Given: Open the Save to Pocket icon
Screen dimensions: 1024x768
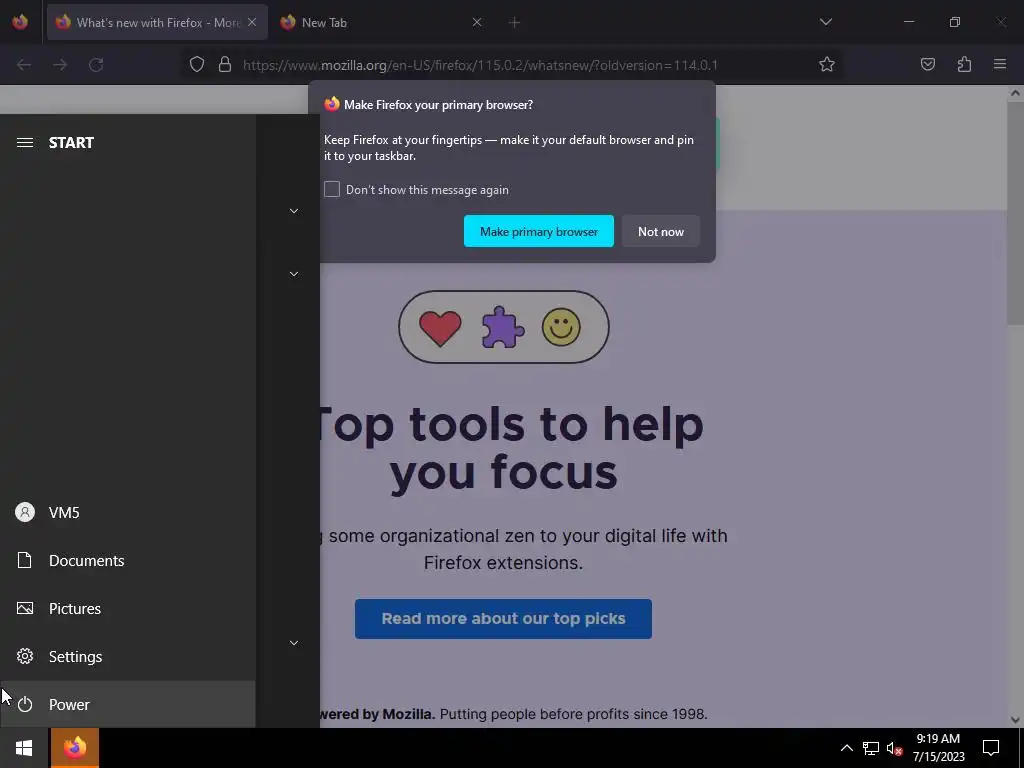Looking at the screenshot, I should tap(927, 65).
